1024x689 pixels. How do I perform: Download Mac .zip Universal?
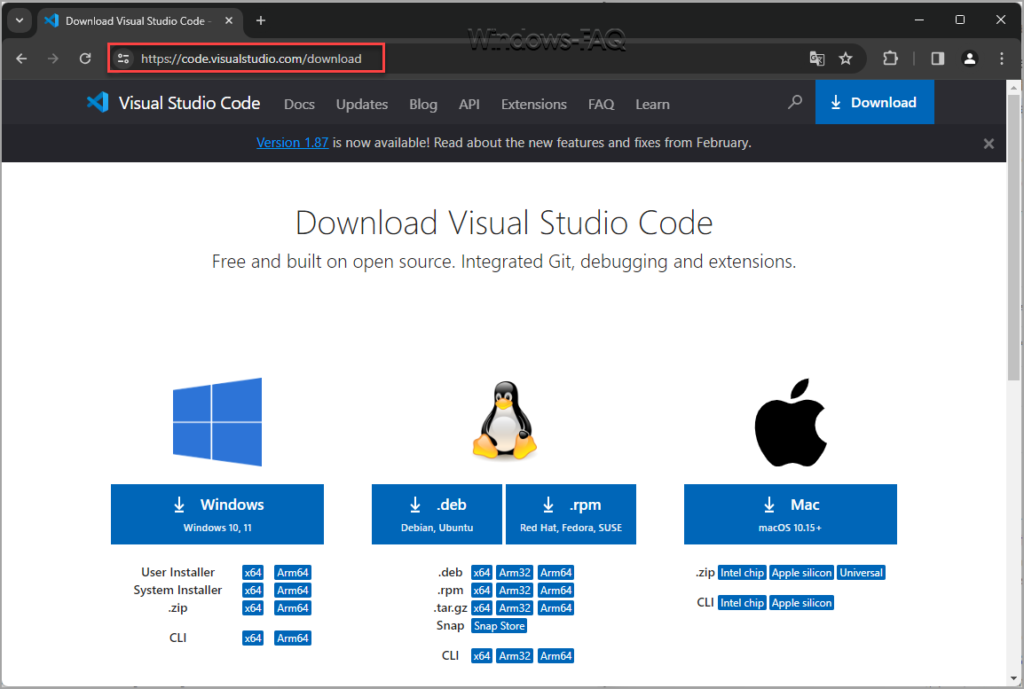click(861, 573)
